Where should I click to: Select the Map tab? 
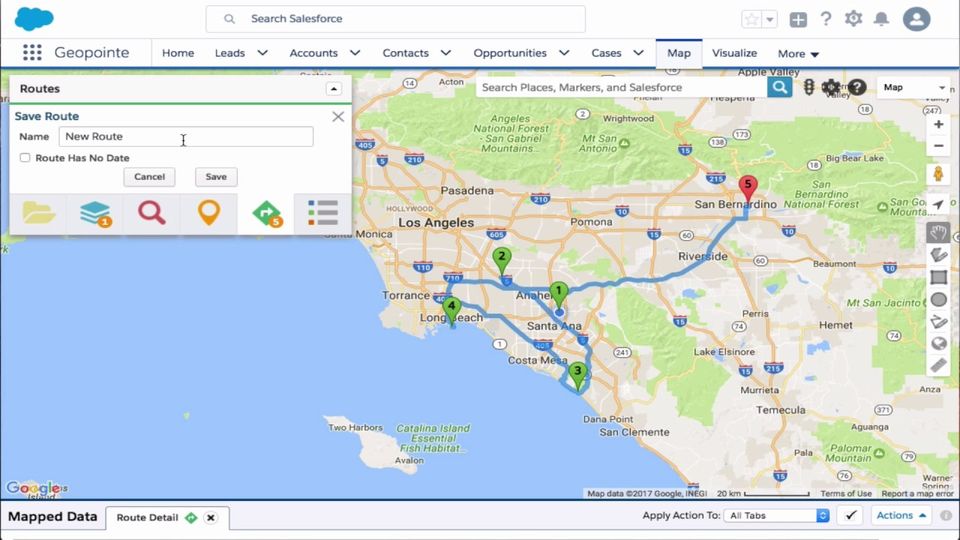click(679, 53)
